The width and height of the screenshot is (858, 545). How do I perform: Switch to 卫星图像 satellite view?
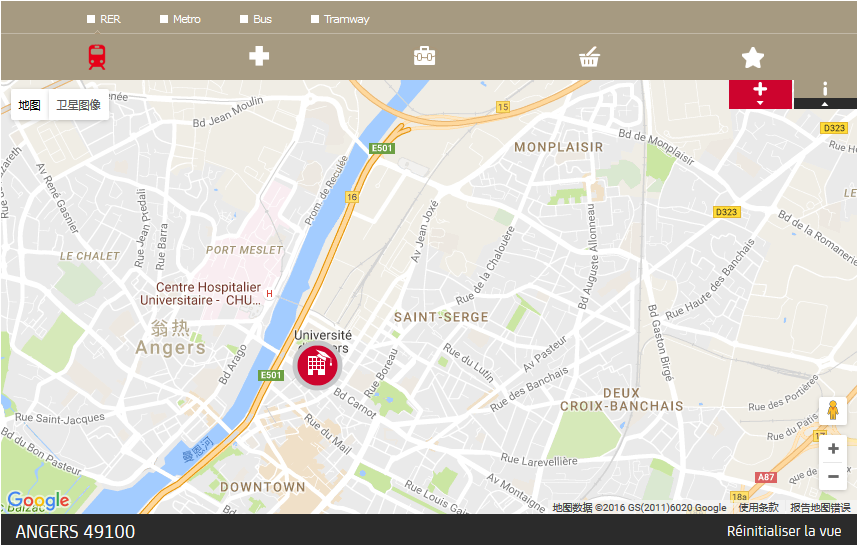tap(79, 105)
